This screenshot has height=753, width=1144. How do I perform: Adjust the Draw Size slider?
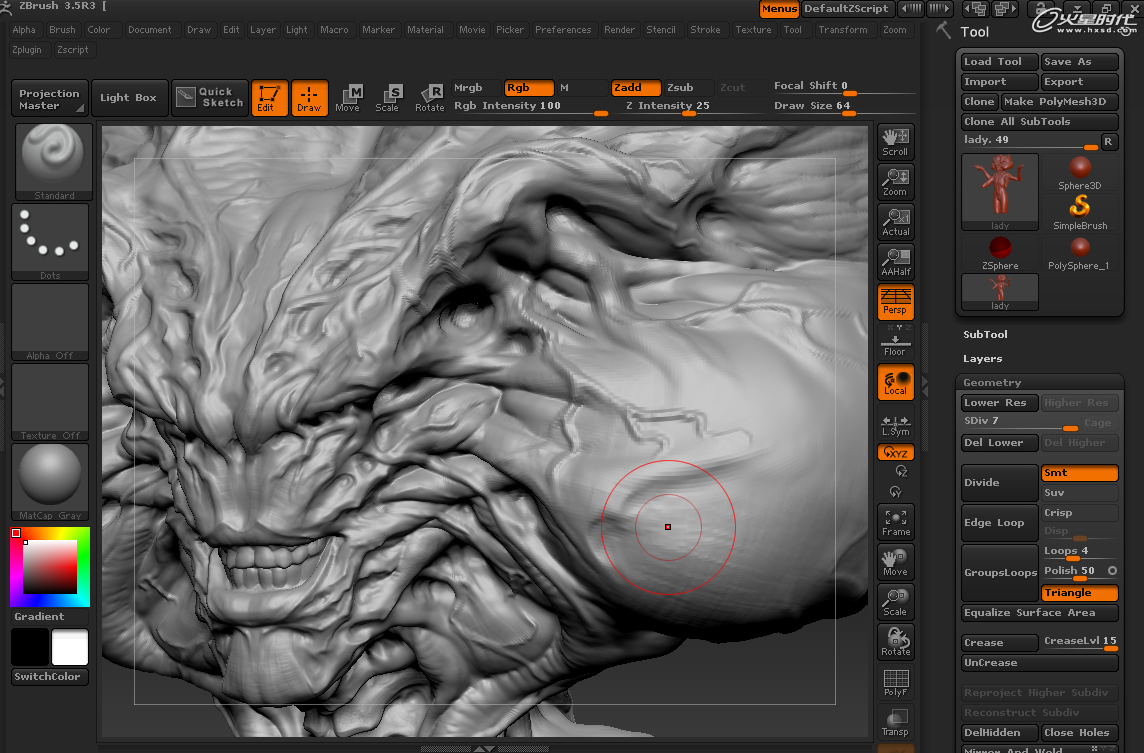[x=845, y=107]
